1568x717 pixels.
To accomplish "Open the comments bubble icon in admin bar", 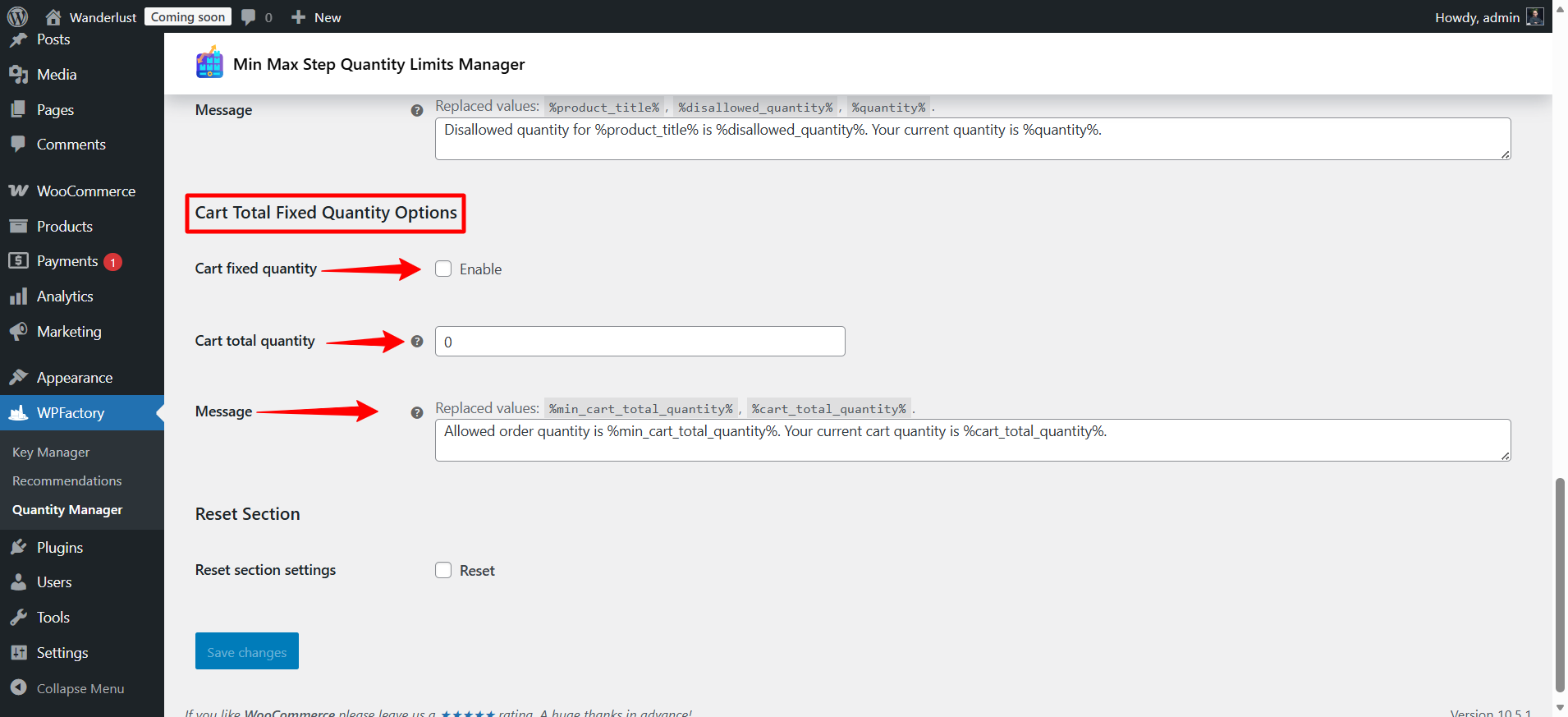I will (x=249, y=17).
